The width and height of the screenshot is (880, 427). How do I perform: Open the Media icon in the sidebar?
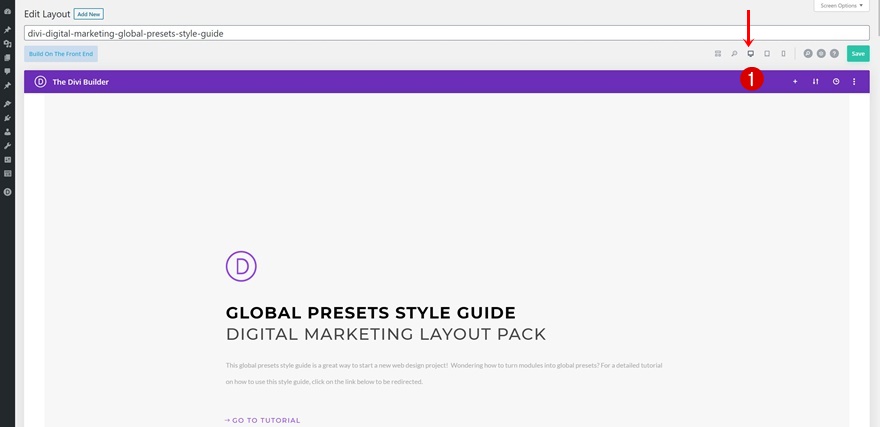pyautogui.click(x=7, y=44)
